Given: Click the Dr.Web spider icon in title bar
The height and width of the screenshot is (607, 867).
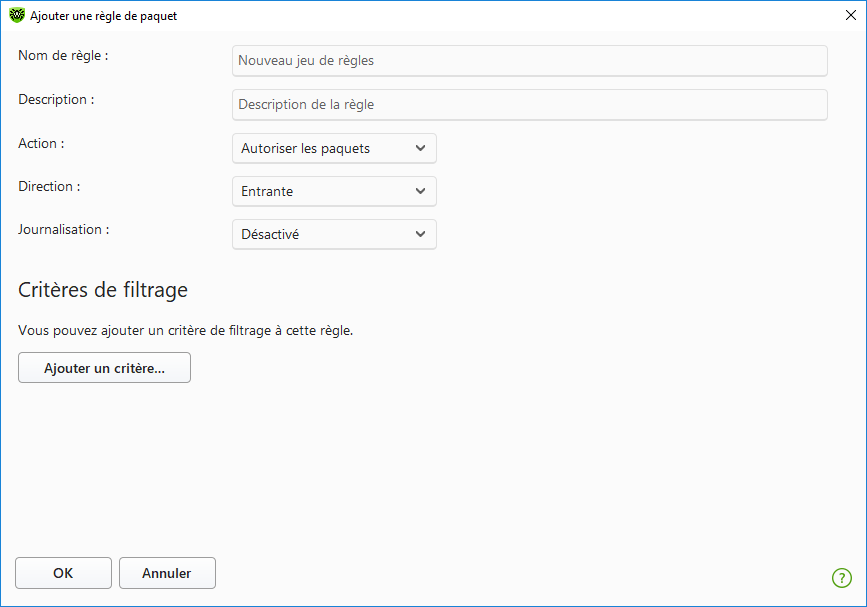Looking at the screenshot, I should (16, 16).
